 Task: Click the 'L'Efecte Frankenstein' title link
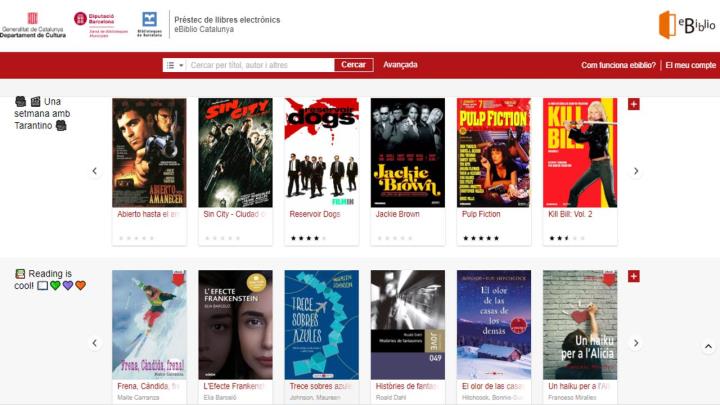pos(234,386)
